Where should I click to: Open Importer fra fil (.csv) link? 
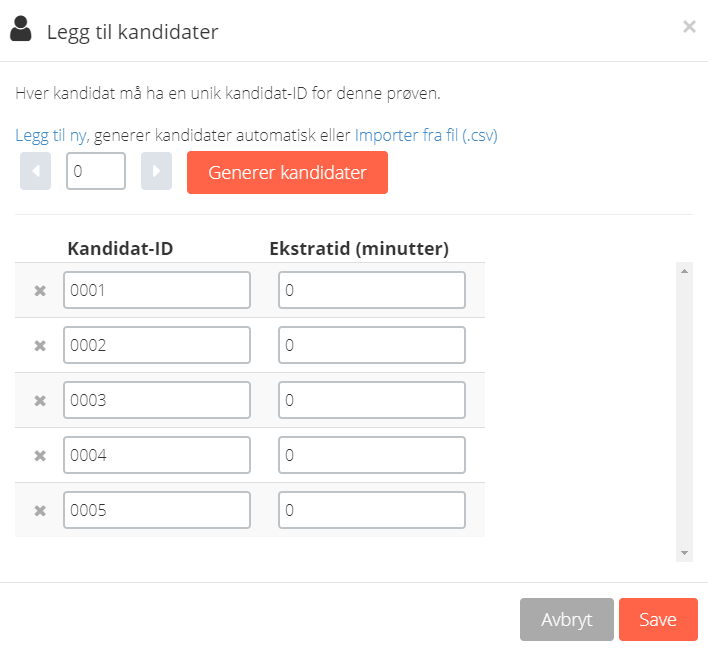click(x=426, y=135)
